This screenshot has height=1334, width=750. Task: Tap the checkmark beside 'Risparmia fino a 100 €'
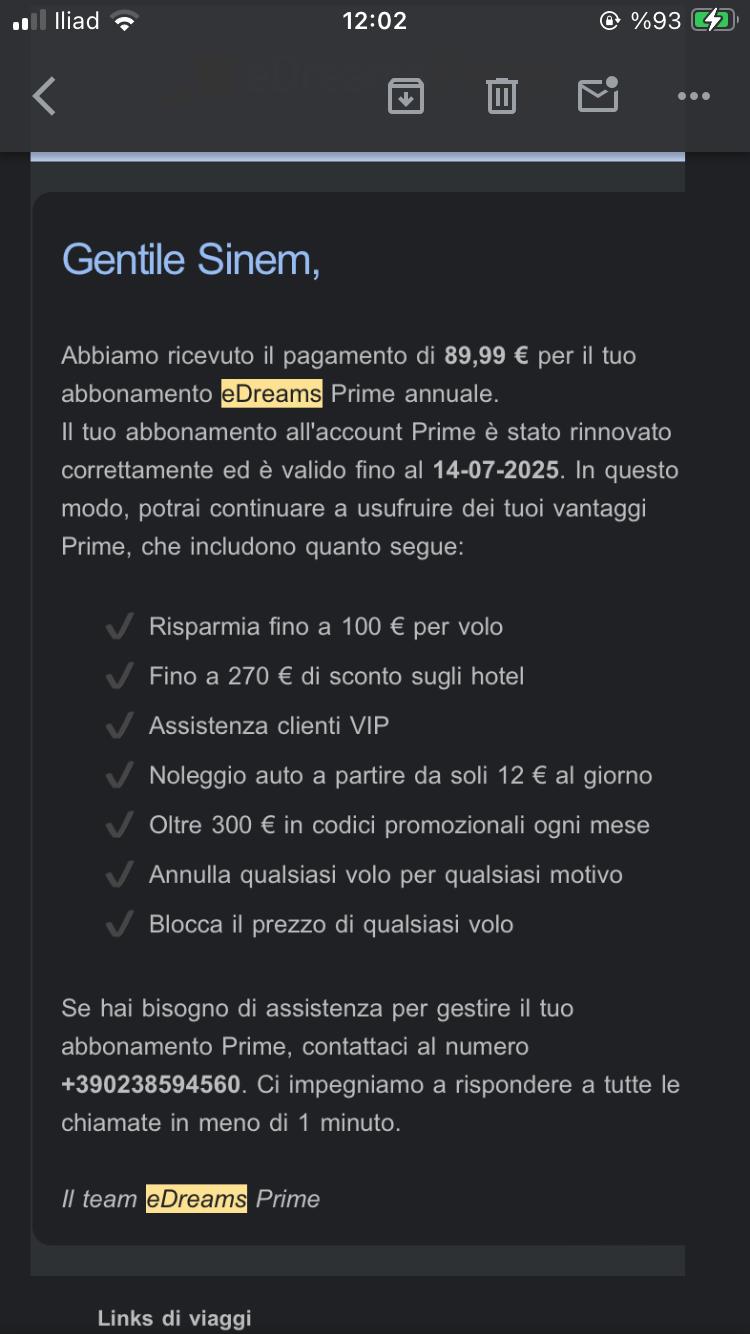coord(119,625)
